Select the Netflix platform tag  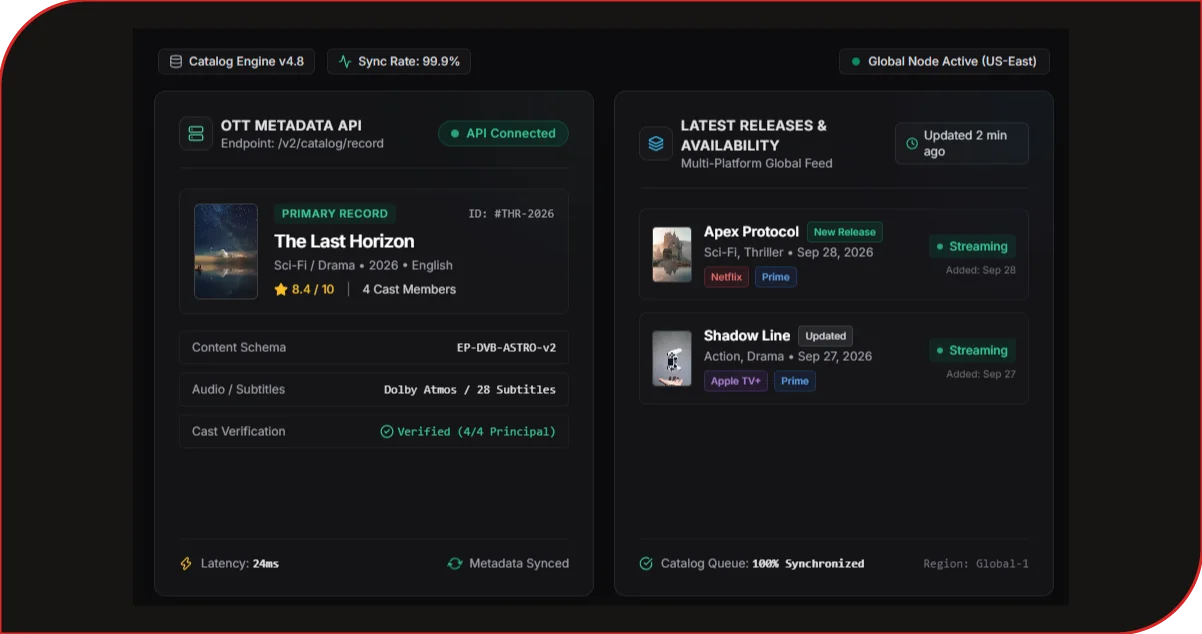coord(727,277)
